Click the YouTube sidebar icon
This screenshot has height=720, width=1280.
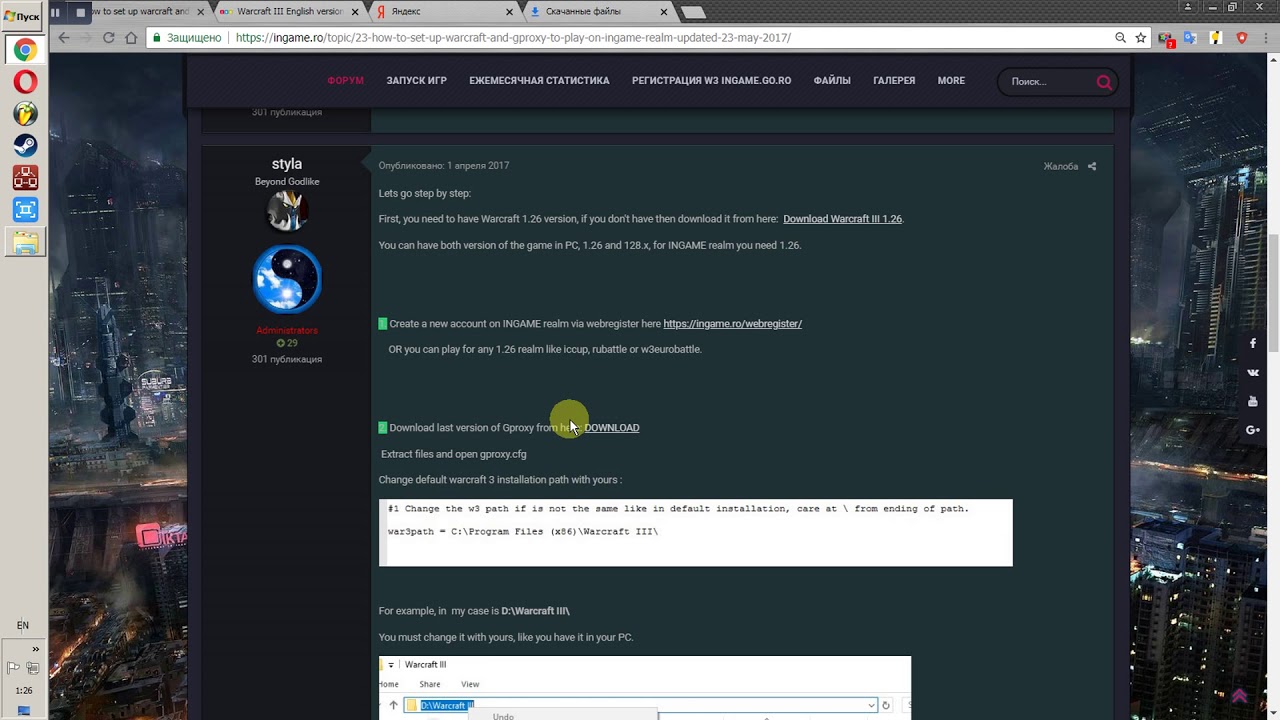pyautogui.click(x=1253, y=401)
